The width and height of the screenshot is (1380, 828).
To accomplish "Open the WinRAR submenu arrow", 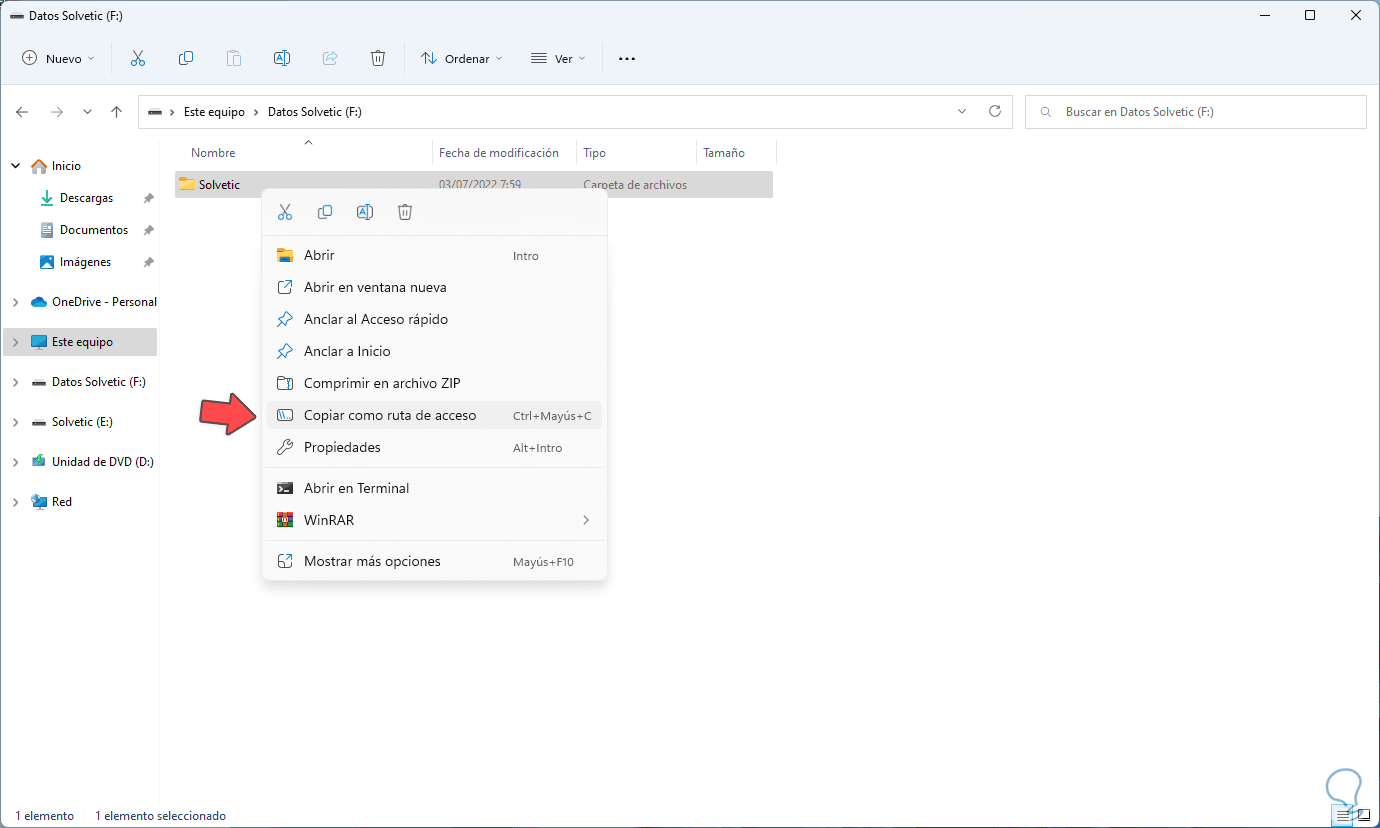I will (x=586, y=520).
